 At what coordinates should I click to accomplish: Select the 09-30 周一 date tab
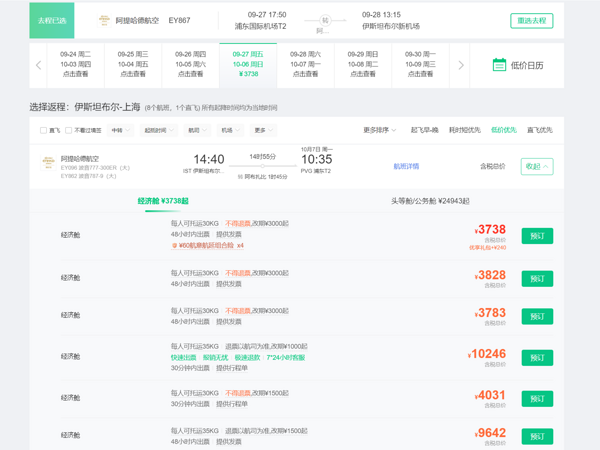(420, 65)
